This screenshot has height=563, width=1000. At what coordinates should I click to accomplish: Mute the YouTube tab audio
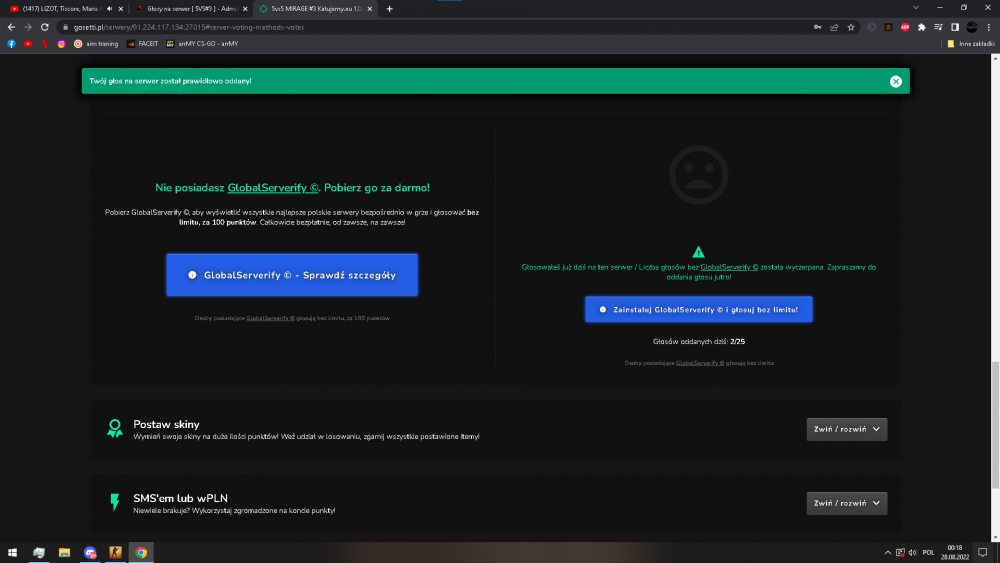(x=109, y=9)
